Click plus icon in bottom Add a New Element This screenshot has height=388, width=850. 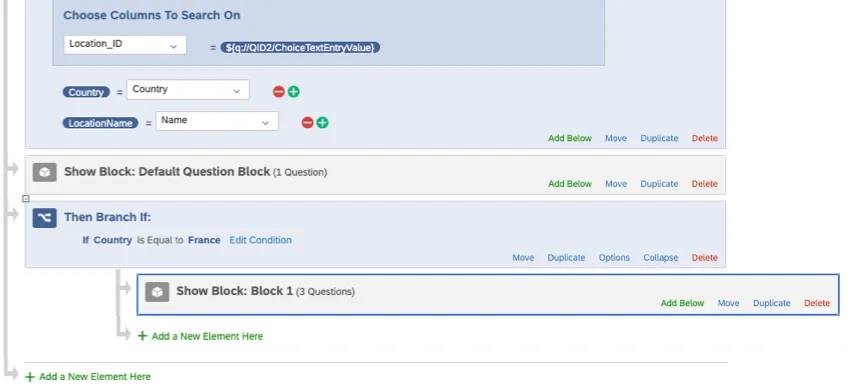click(30, 377)
